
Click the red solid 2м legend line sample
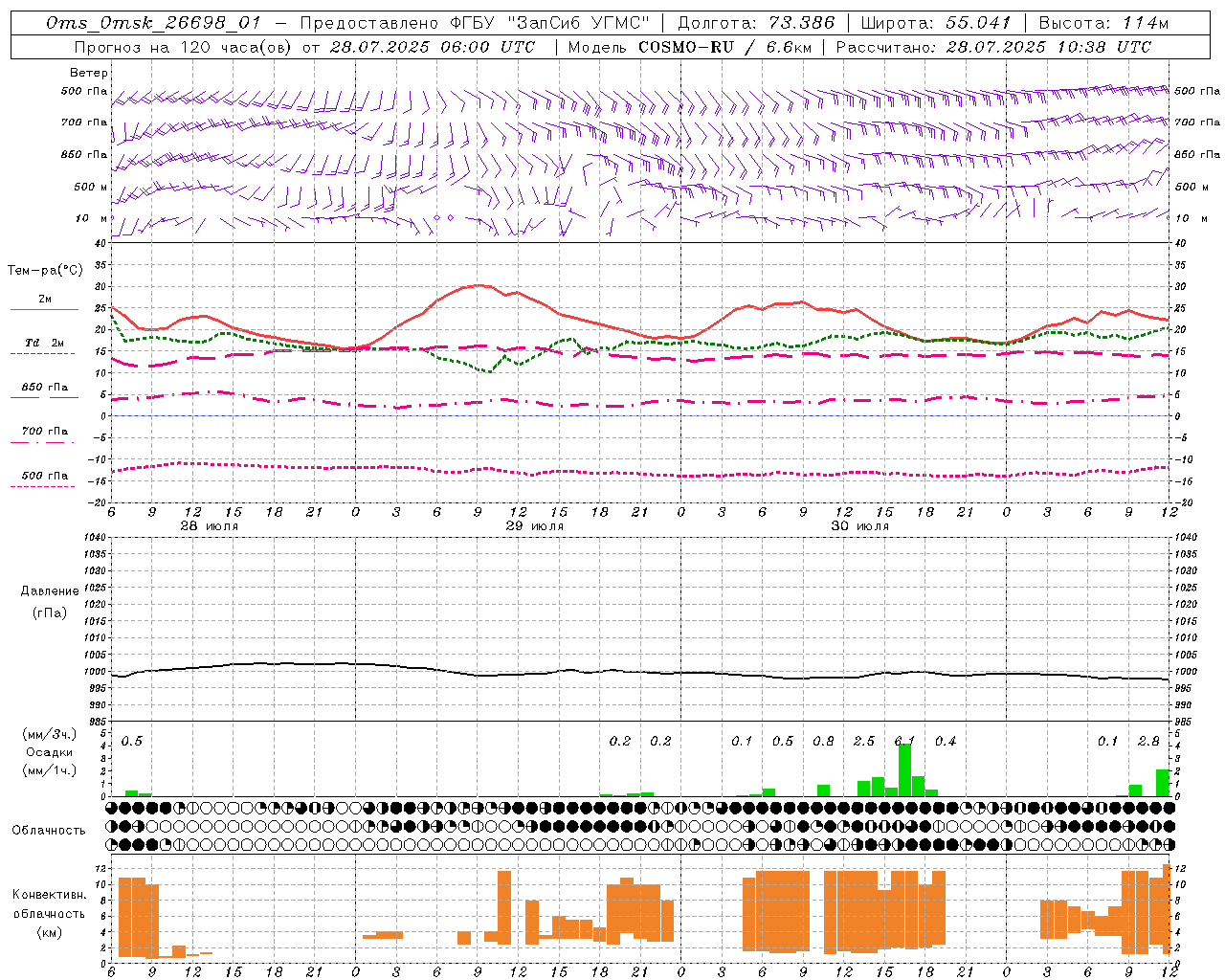tap(44, 310)
